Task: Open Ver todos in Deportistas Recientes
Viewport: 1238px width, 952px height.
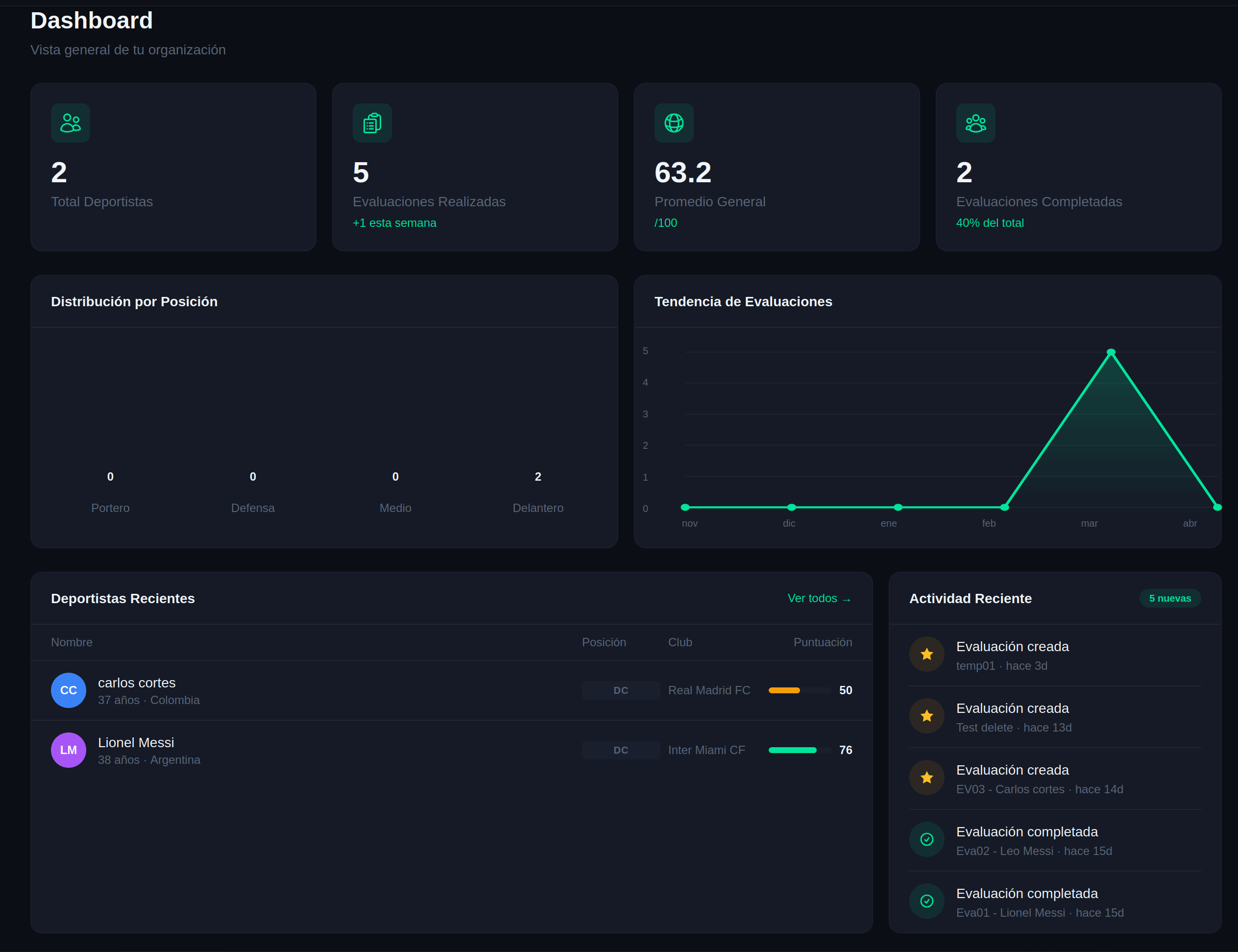Action: pos(819,598)
